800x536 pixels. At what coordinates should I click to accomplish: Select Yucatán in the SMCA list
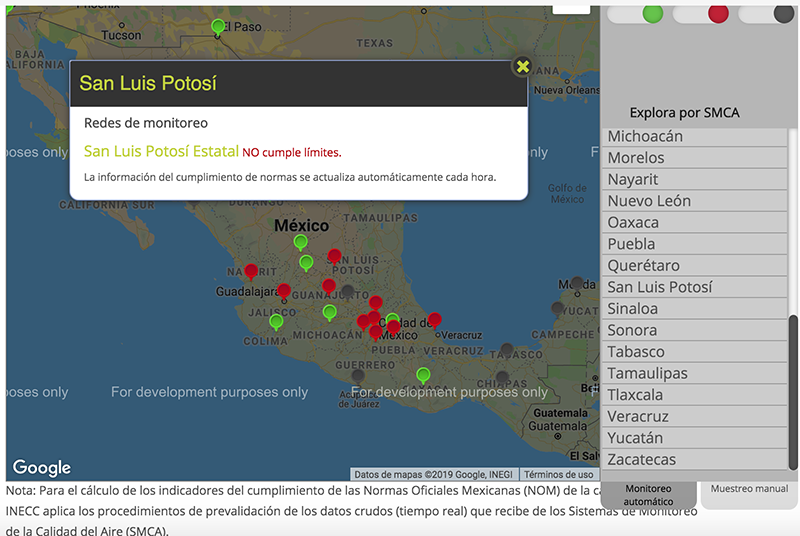(694, 438)
